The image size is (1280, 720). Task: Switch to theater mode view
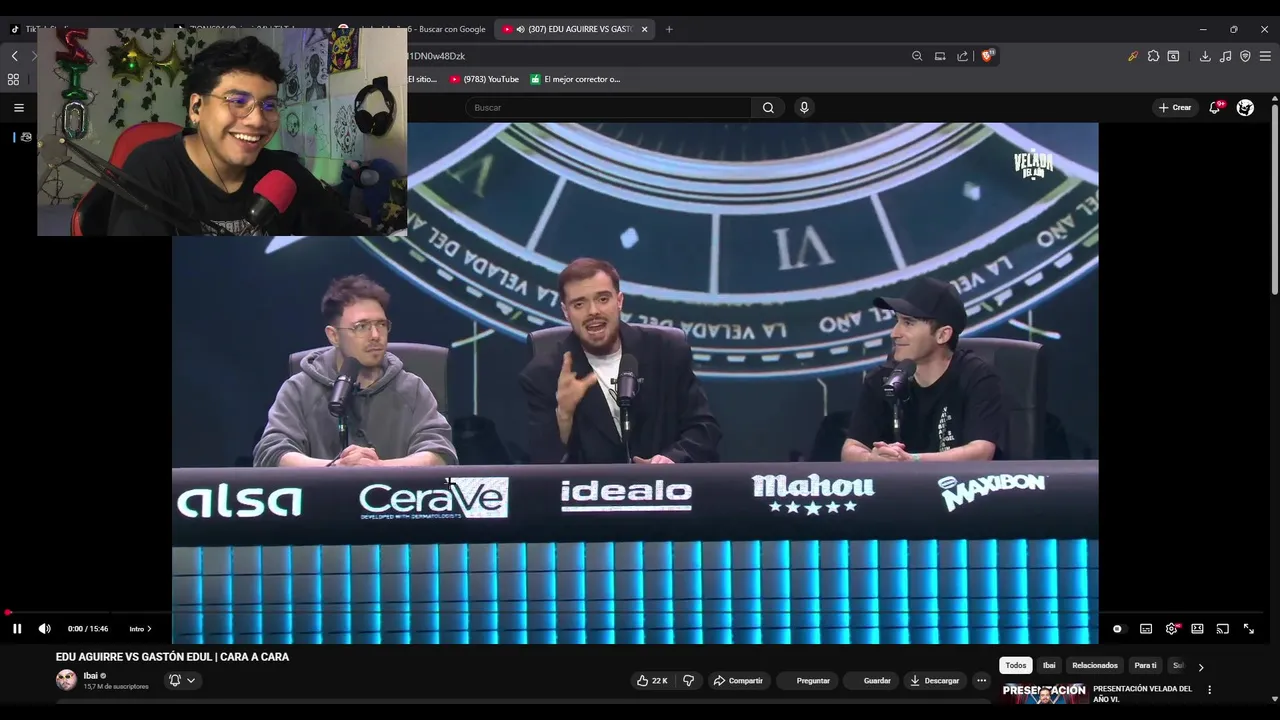pyautogui.click(x=1197, y=629)
